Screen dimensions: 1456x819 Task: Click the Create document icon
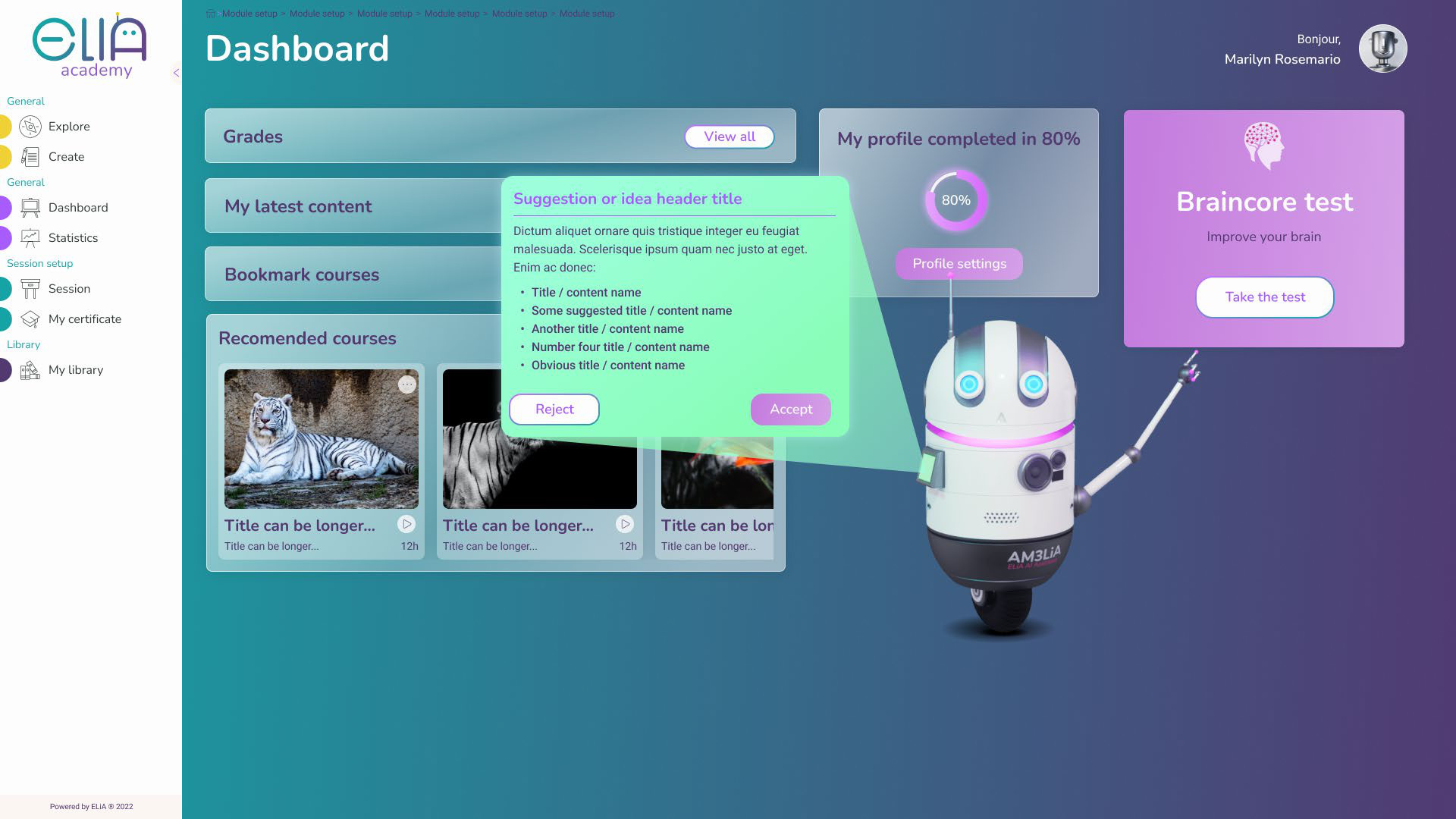click(30, 157)
